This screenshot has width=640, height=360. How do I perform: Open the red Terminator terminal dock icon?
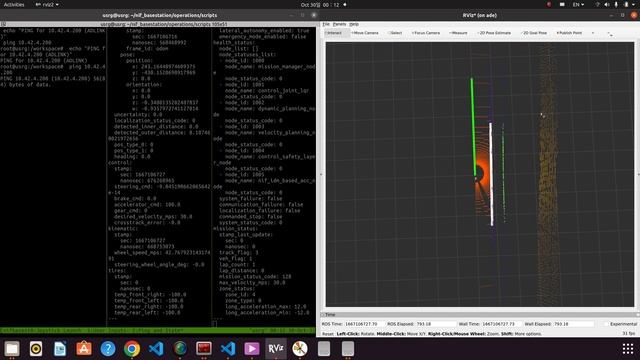click(204, 349)
